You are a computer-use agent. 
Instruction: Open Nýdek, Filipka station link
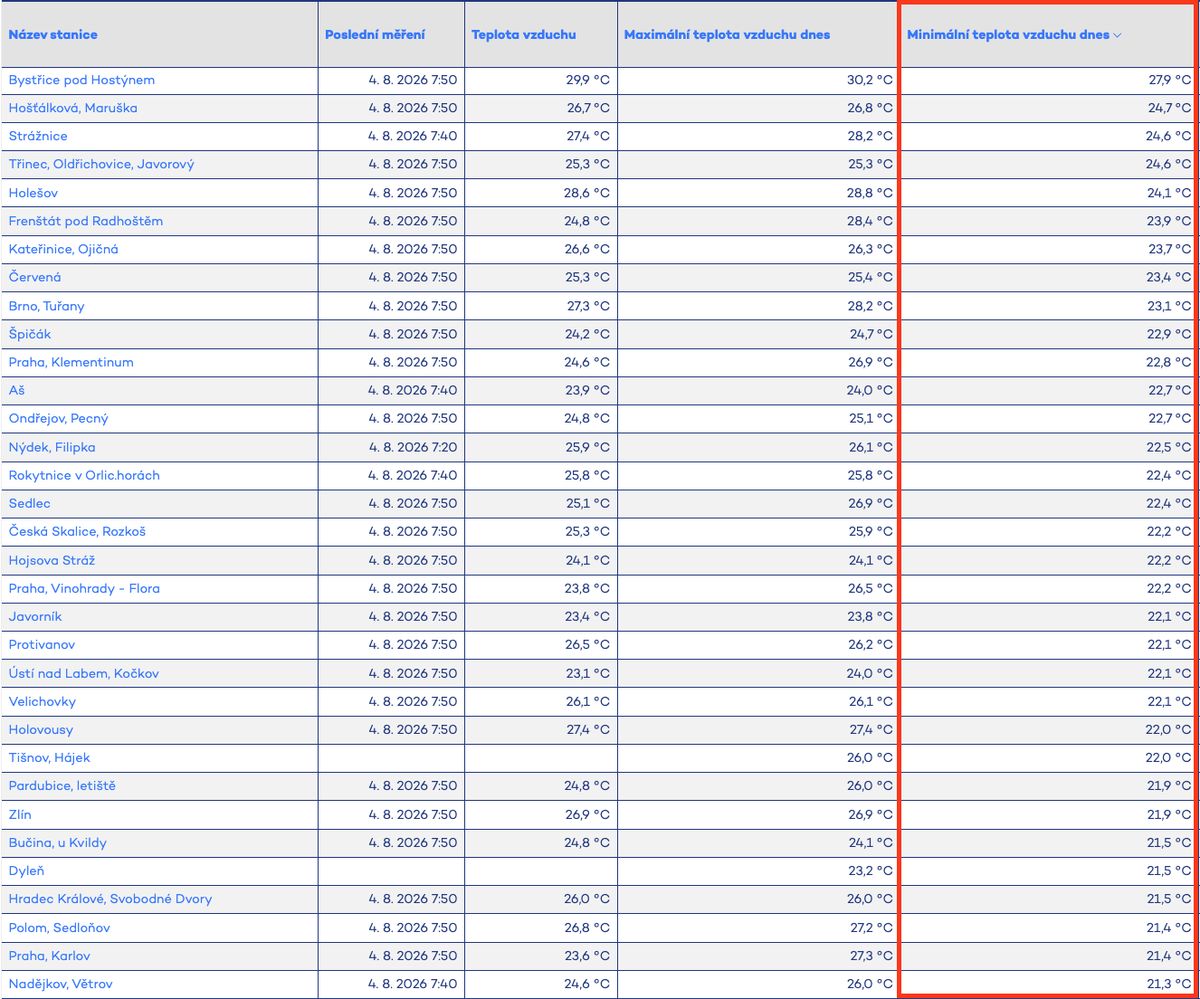[x=52, y=447]
